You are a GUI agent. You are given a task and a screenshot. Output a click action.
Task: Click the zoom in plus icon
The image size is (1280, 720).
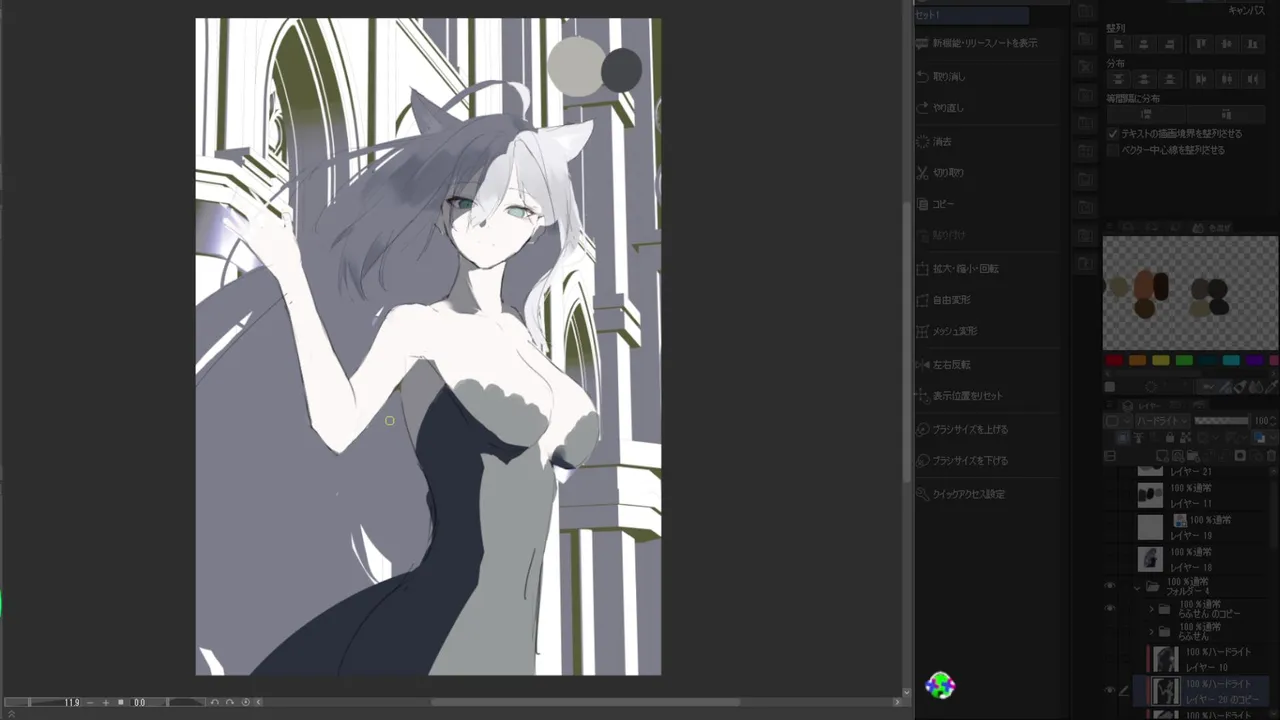pyautogui.click(x=106, y=703)
